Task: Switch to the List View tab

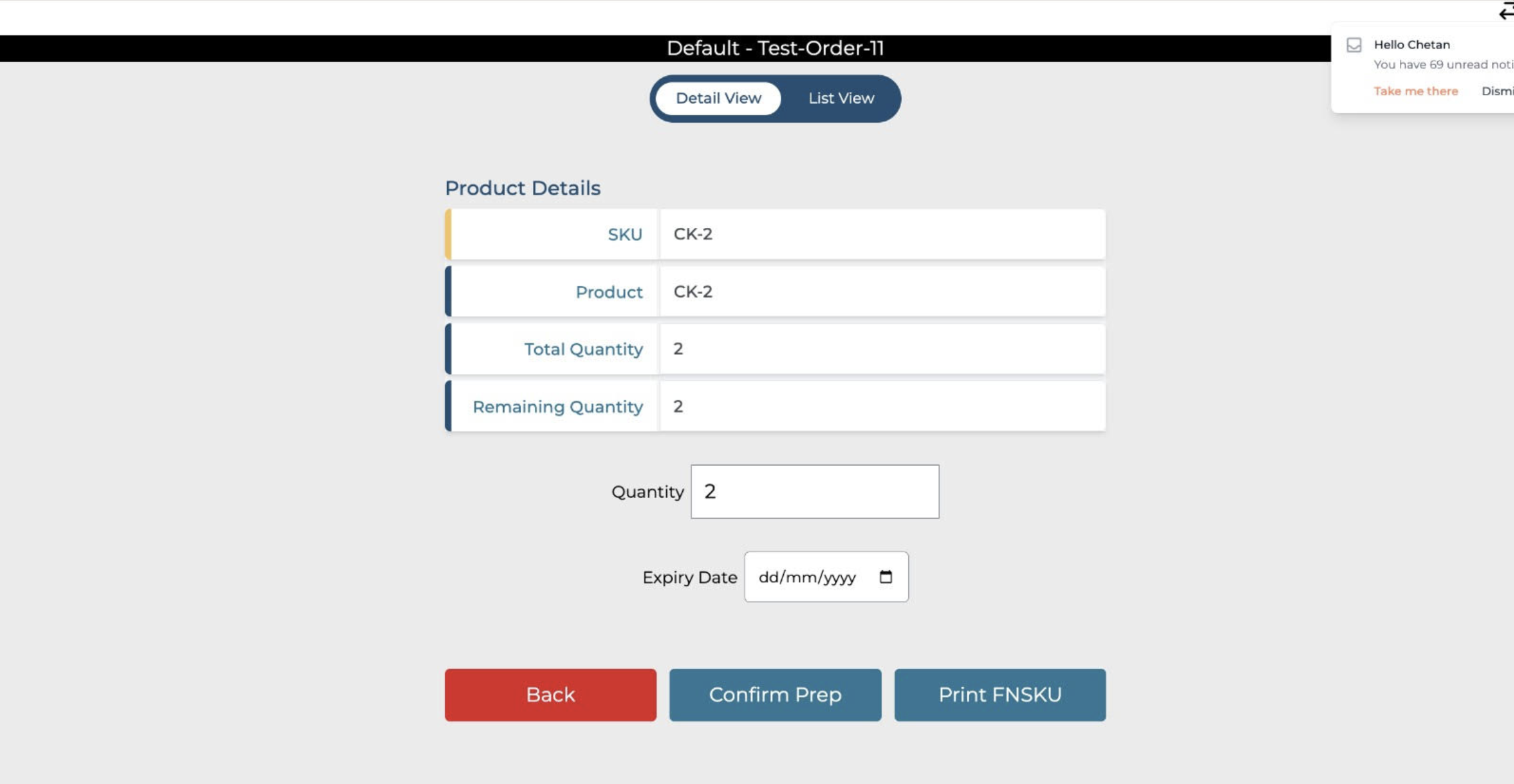Action: click(x=841, y=99)
